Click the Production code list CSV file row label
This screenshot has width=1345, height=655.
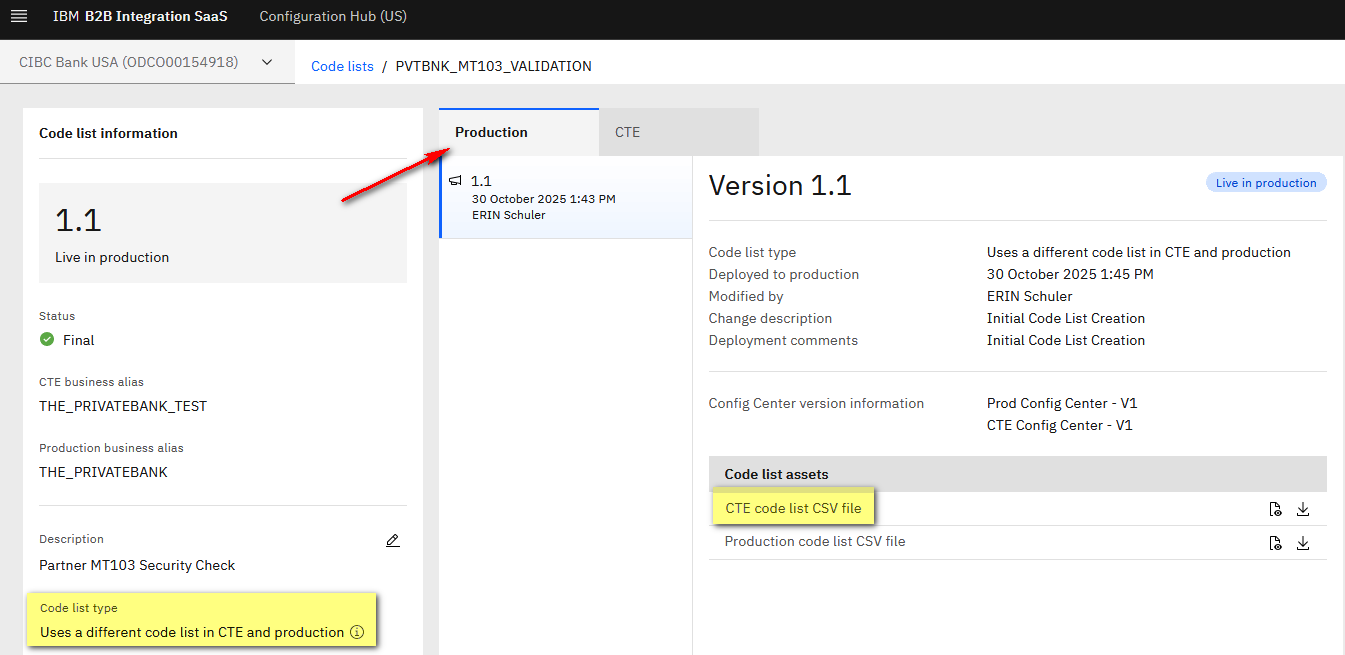coord(815,542)
